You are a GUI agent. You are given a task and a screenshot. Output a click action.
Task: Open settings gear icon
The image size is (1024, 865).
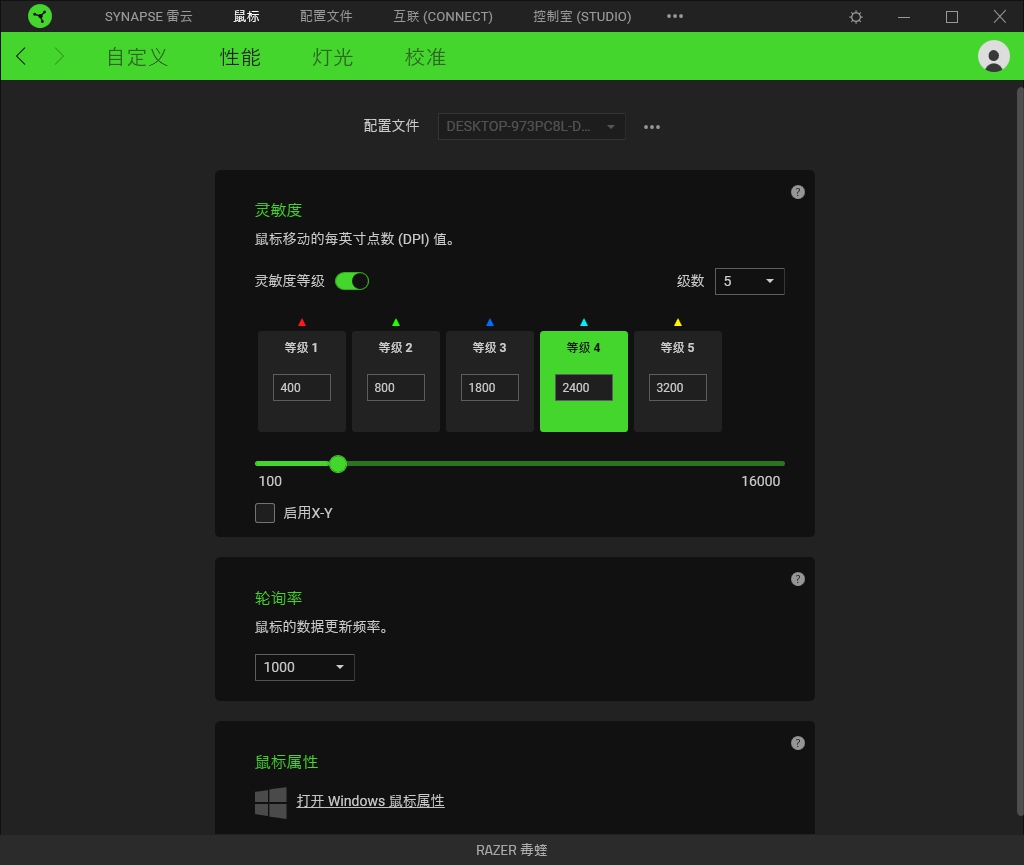856,17
